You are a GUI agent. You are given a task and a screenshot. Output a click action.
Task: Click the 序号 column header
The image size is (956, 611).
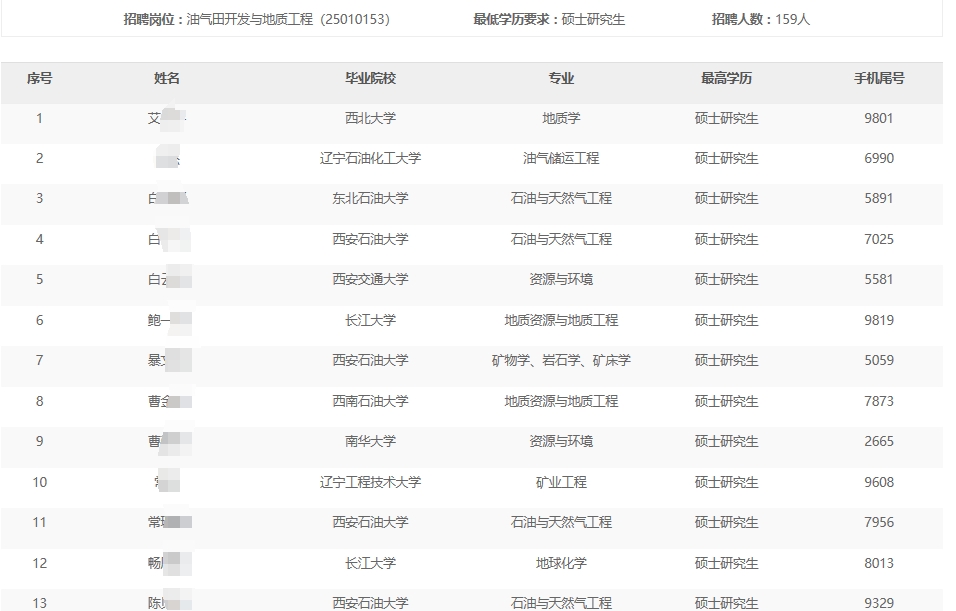(40, 78)
